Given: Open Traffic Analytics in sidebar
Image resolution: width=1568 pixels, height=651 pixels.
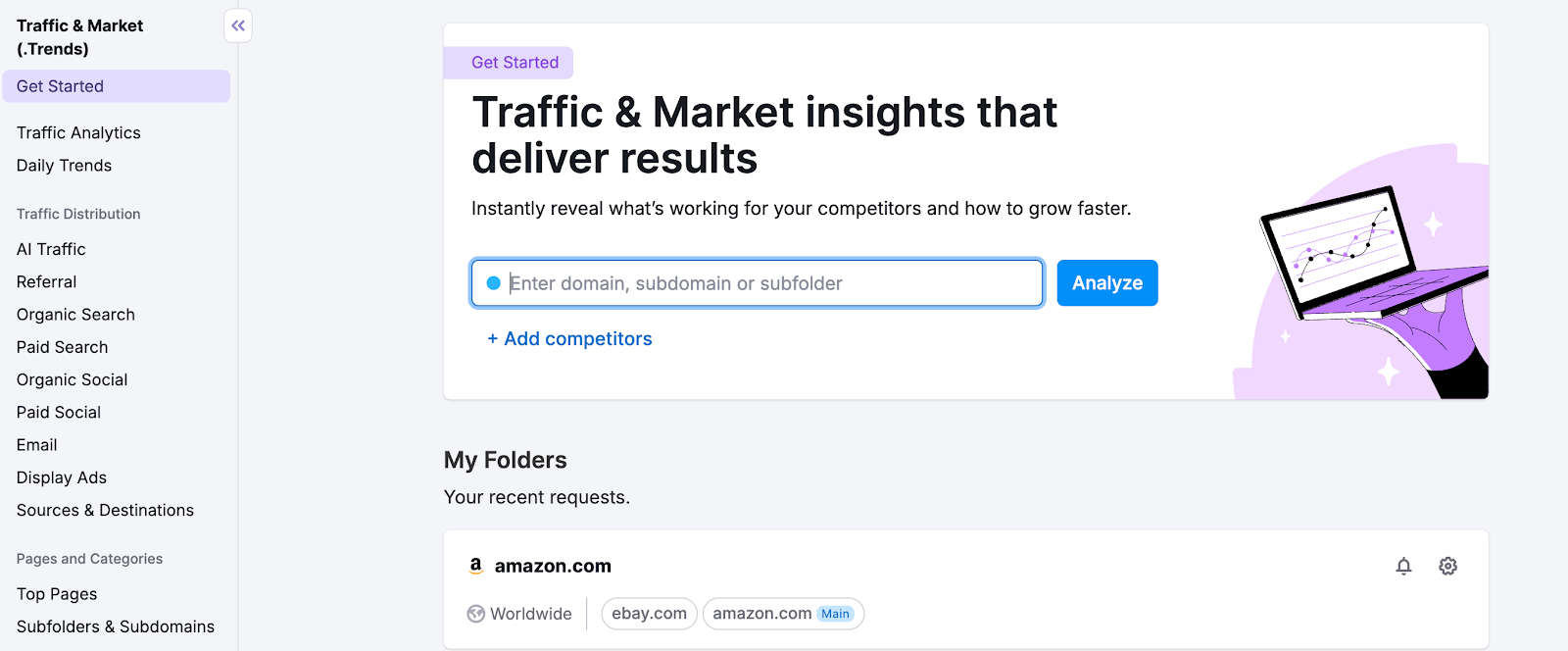Looking at the screenshot, I should pos(78,132).
